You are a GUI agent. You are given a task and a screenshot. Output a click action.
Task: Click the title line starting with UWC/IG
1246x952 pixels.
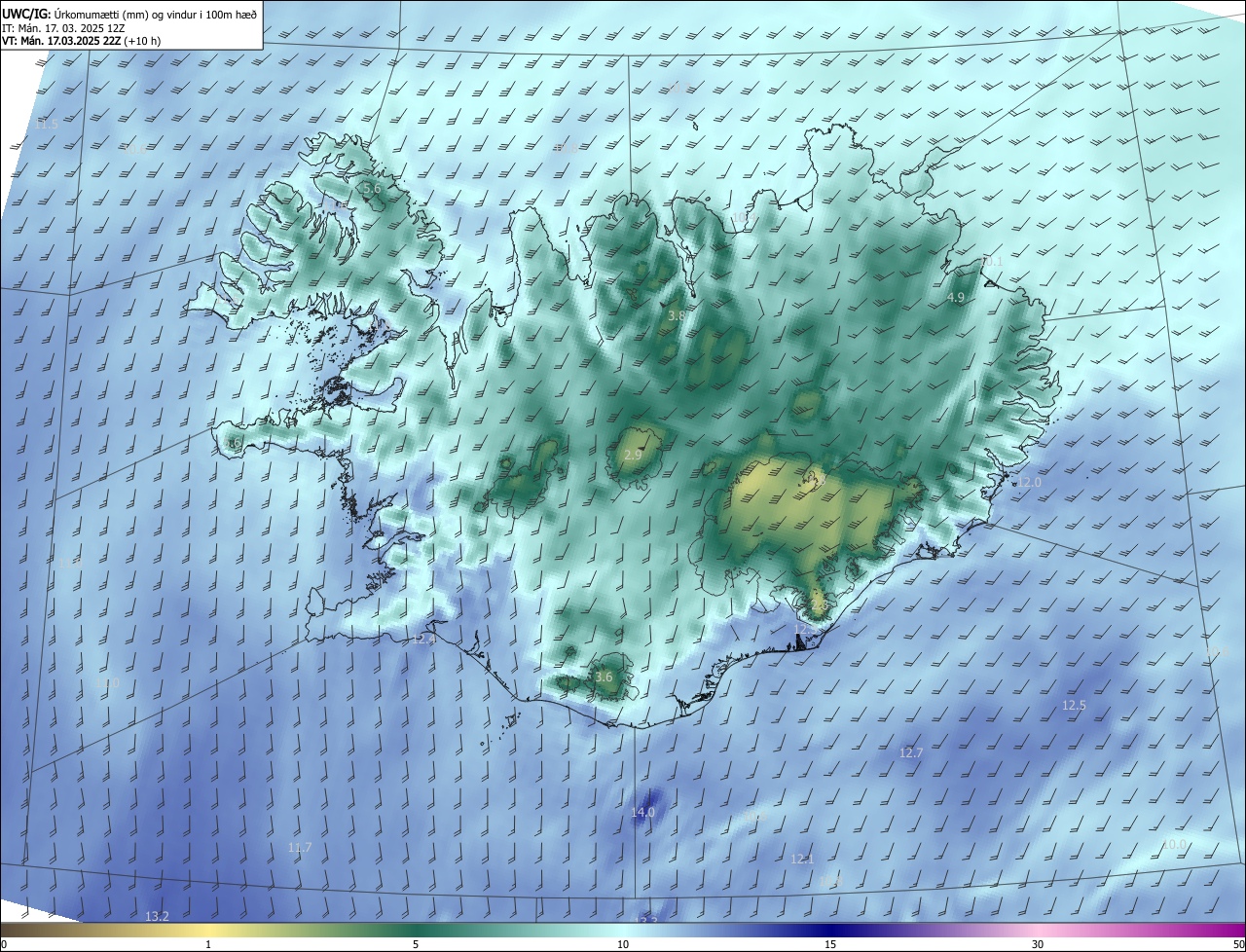[x=129, y=13]
